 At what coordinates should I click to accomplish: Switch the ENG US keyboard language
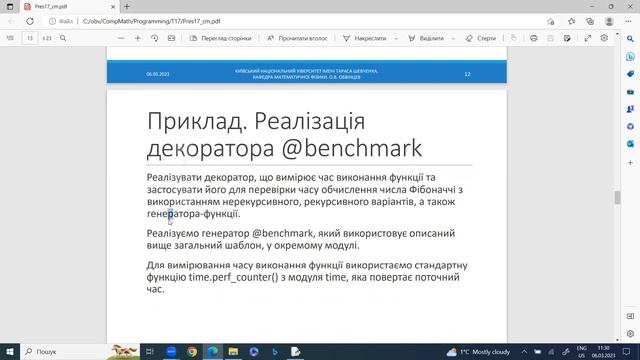(581, 351)
